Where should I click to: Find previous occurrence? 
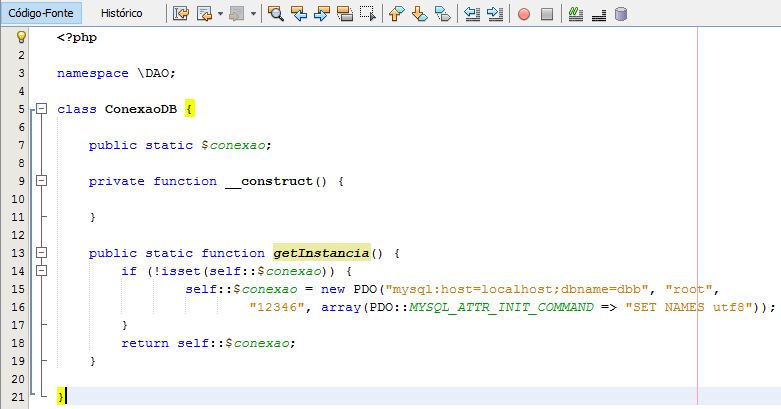299,13
